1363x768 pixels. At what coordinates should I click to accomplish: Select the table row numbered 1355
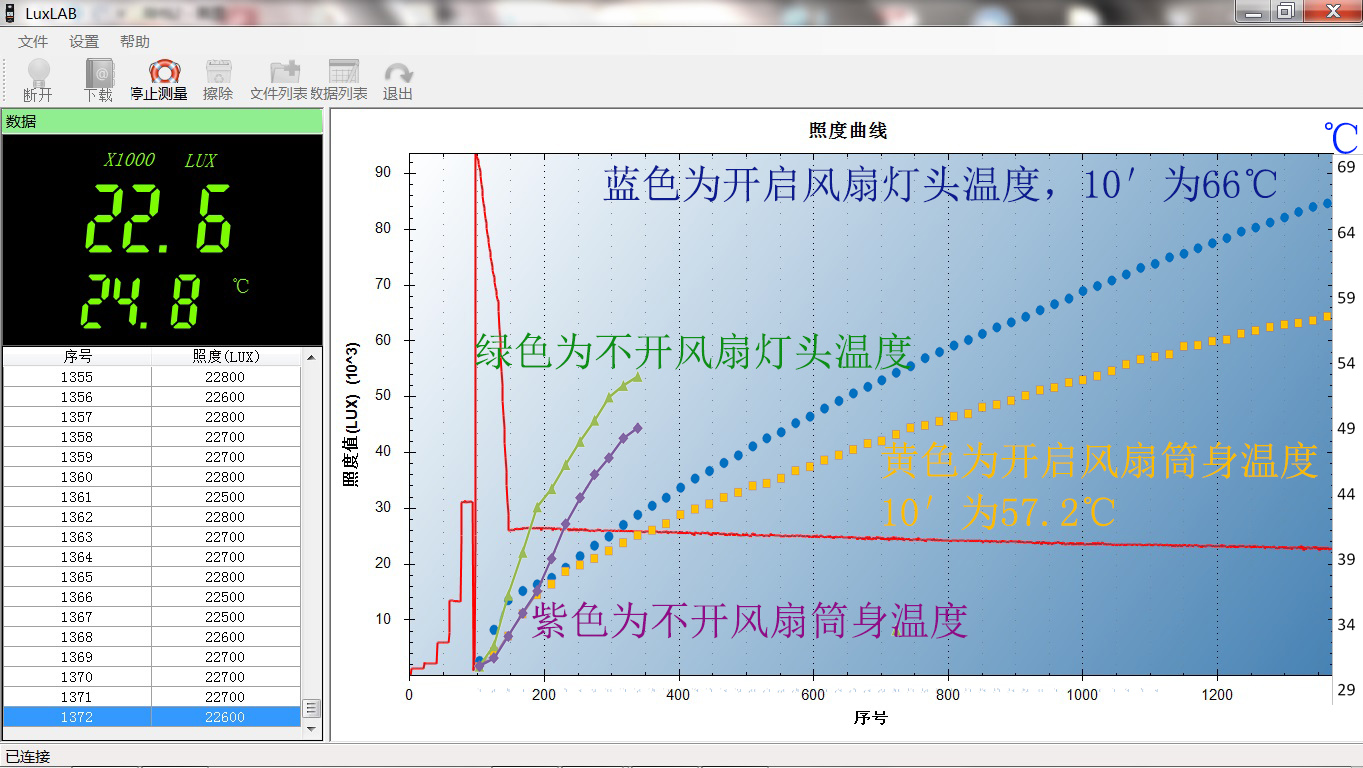152,377
